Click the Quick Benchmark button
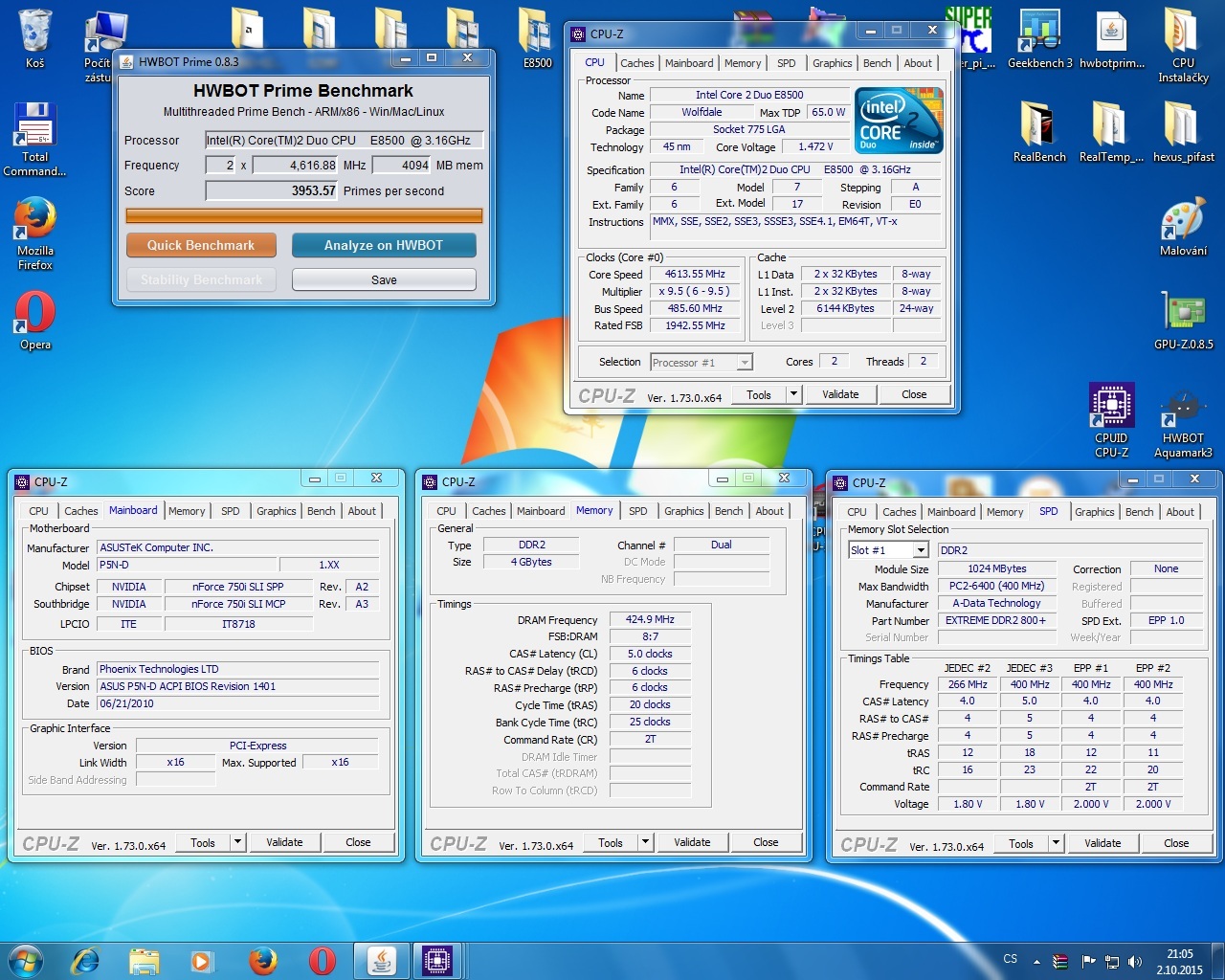Image resolution: width=1225 pixels, height=980 pixels. [201, 245]
